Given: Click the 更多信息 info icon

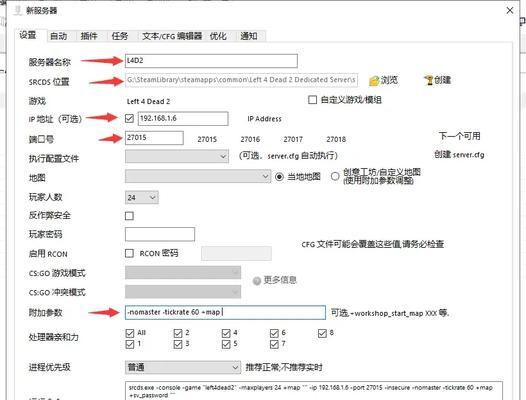Looking at the screenshot, I should (257, 281).
